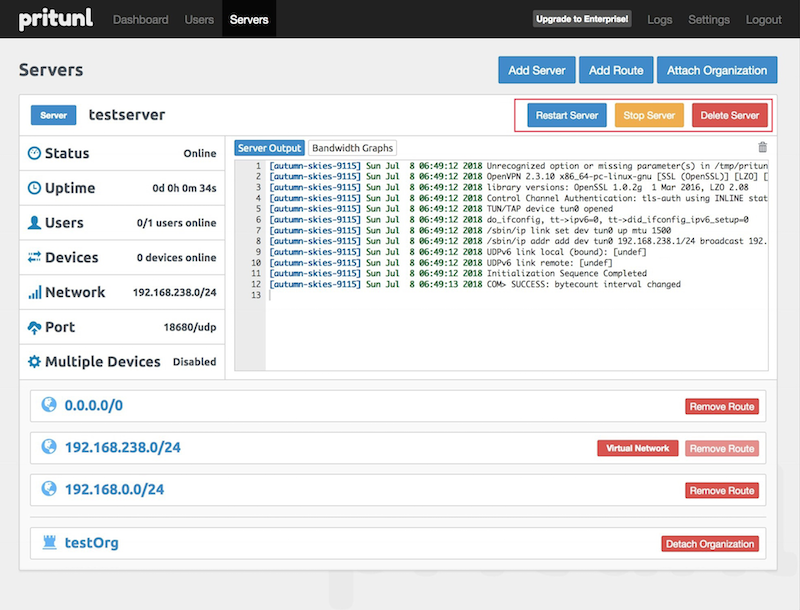Click the Virtual Network label button
Image resolution: width=800 pixels, height=610 pixels.
(638, 448)
